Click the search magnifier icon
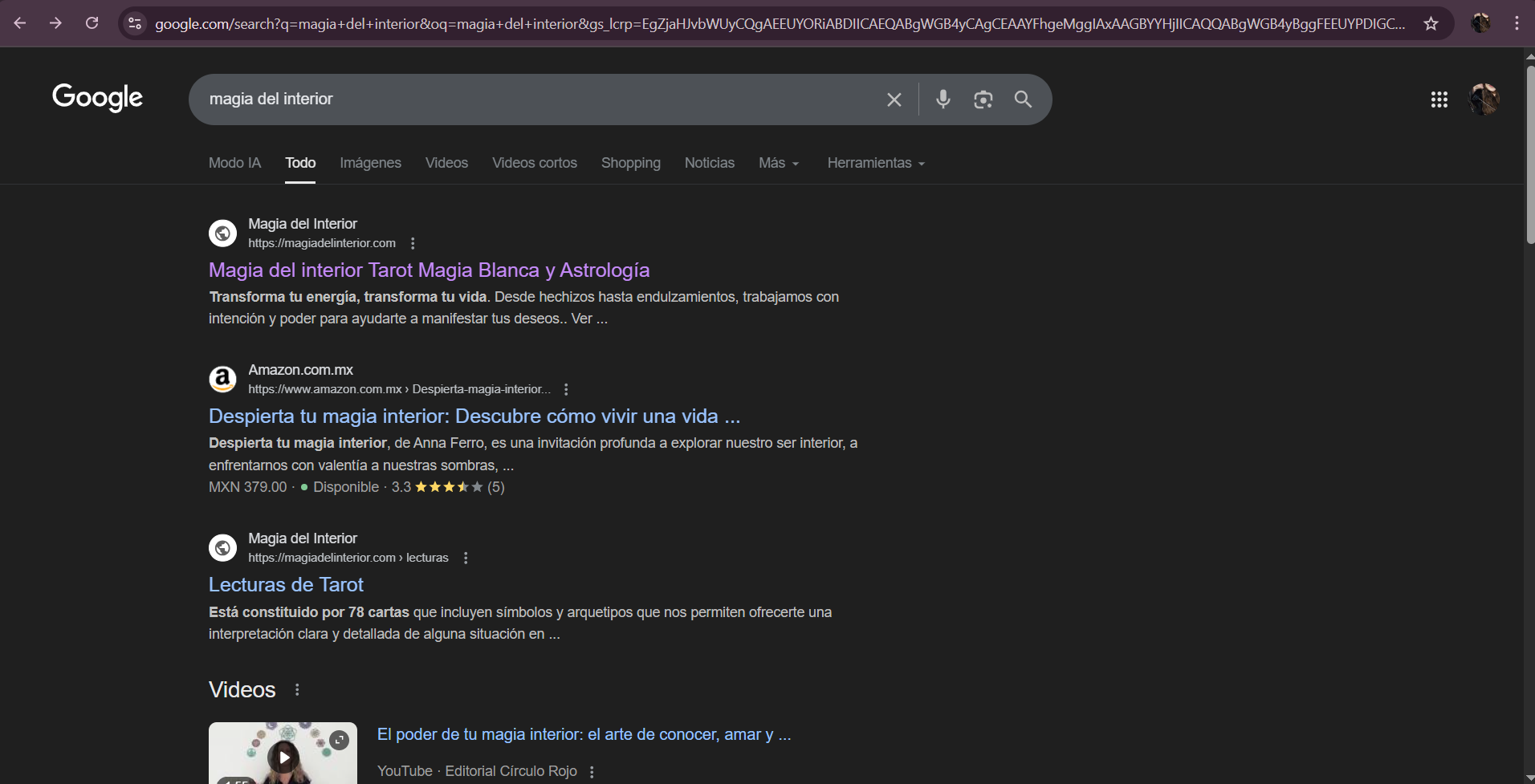1535x784 pixels. 1023,100
